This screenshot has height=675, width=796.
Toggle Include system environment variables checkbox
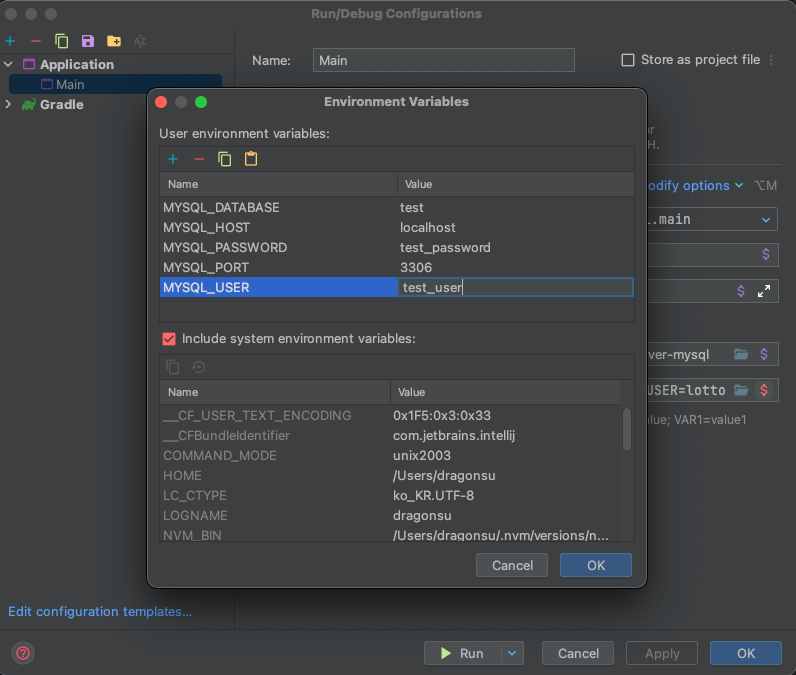point(169,339)
